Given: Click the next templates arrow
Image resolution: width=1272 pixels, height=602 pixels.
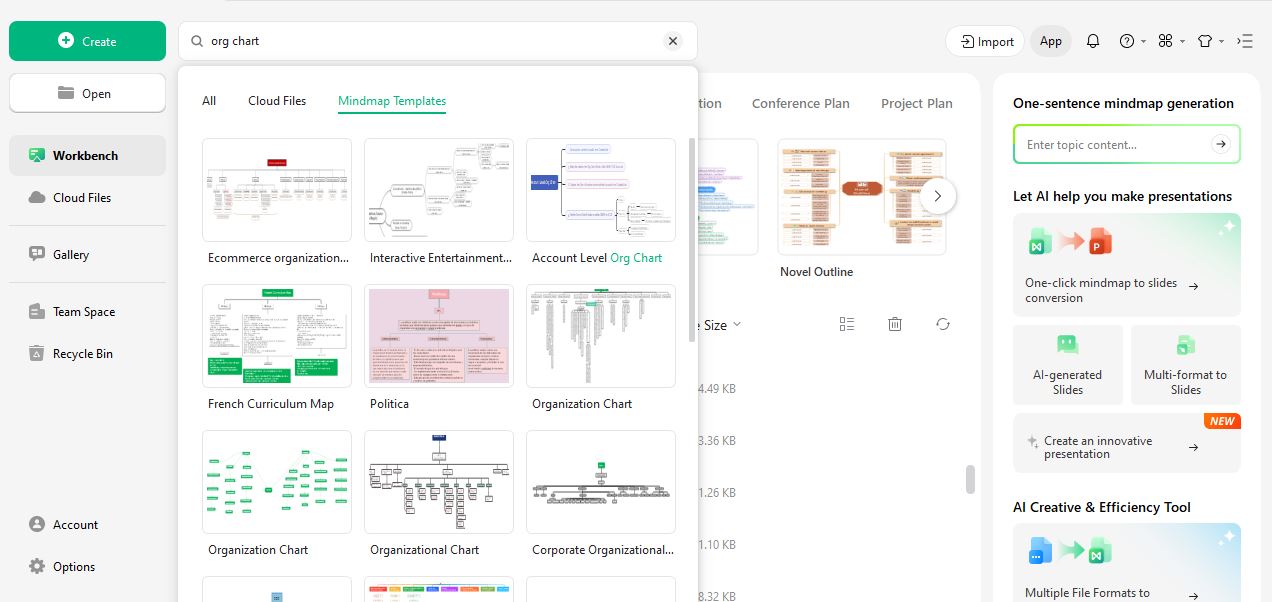Looking at the screenshot, I should coord(938,196).
